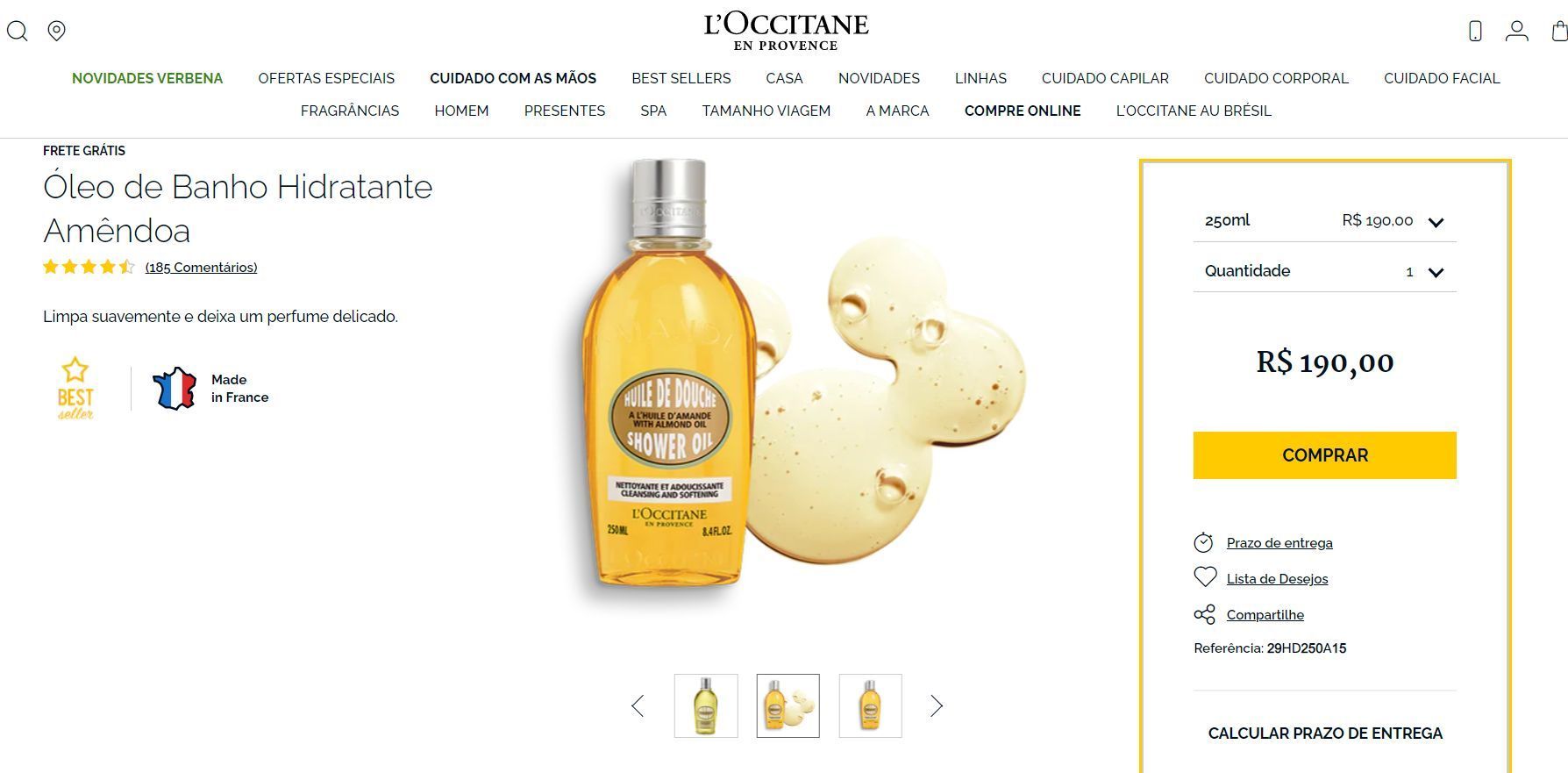Click the yellow COMPRAR button
1568x773 pixels.
coord(1324,455)
